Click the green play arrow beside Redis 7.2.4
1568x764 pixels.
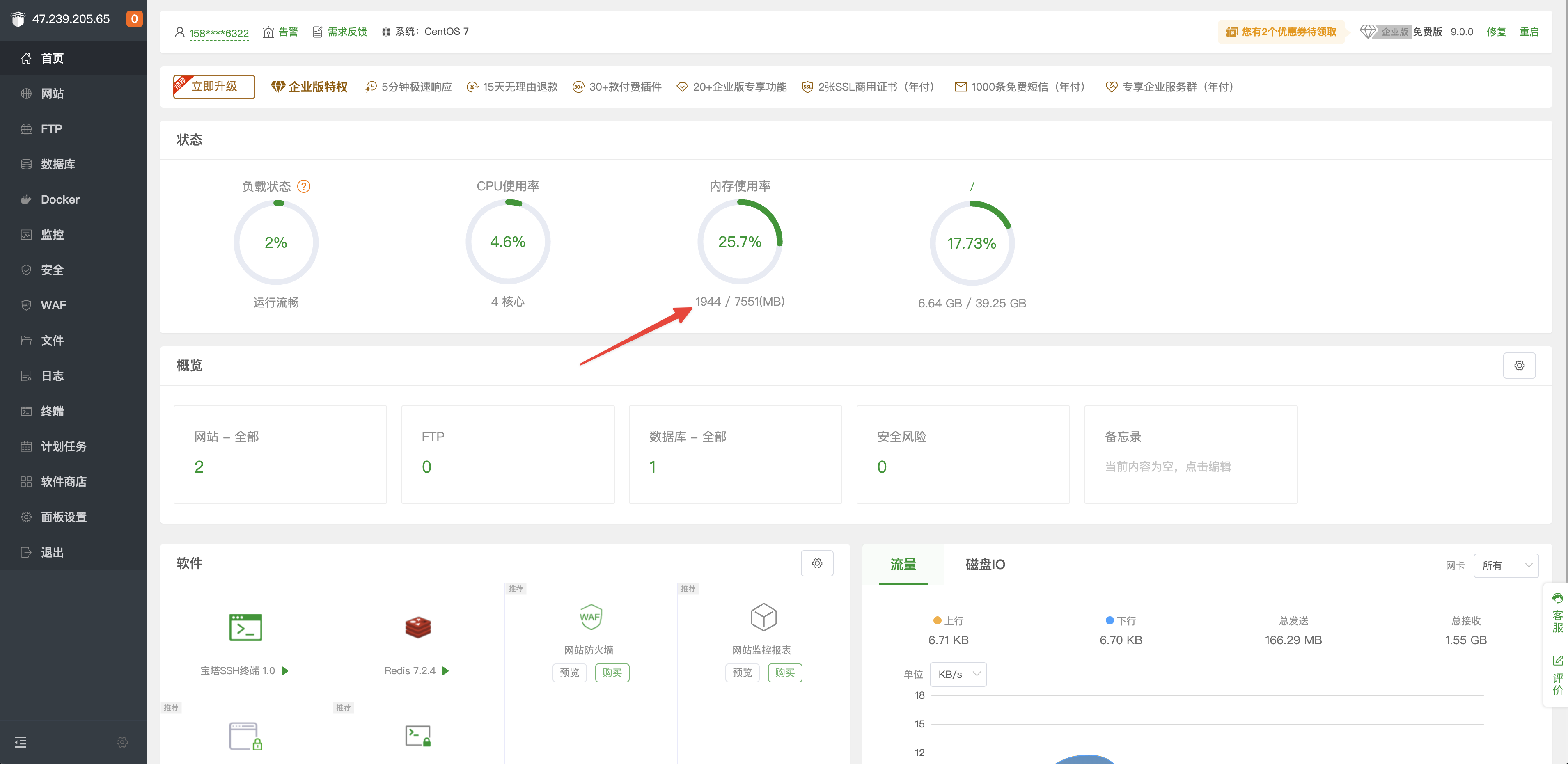click(445, 671)
